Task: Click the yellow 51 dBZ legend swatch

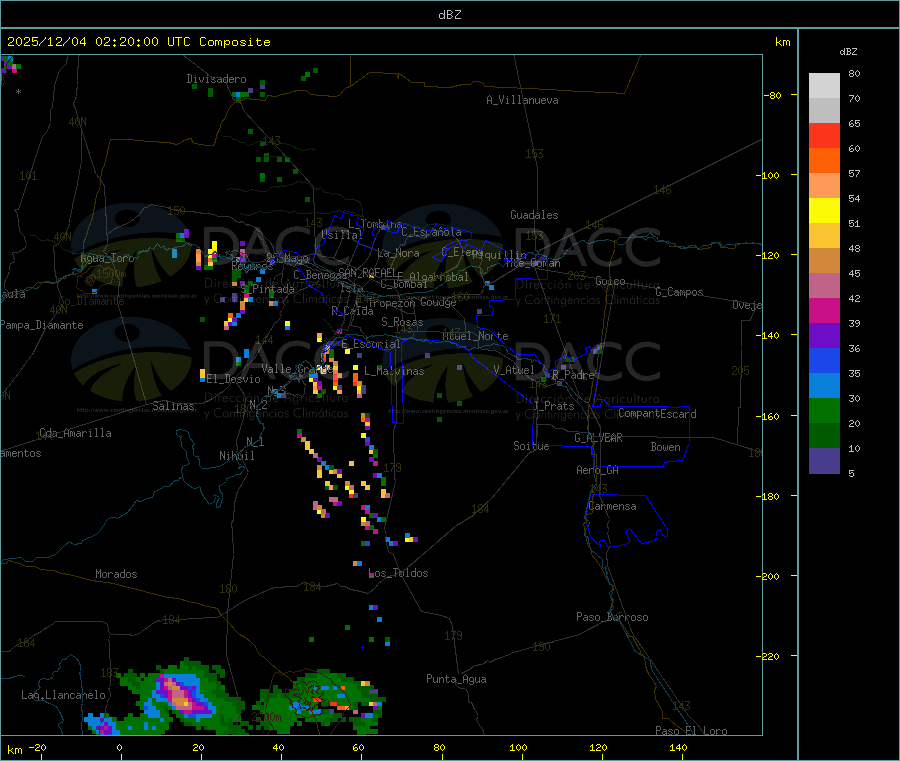Action: [824, 211]
